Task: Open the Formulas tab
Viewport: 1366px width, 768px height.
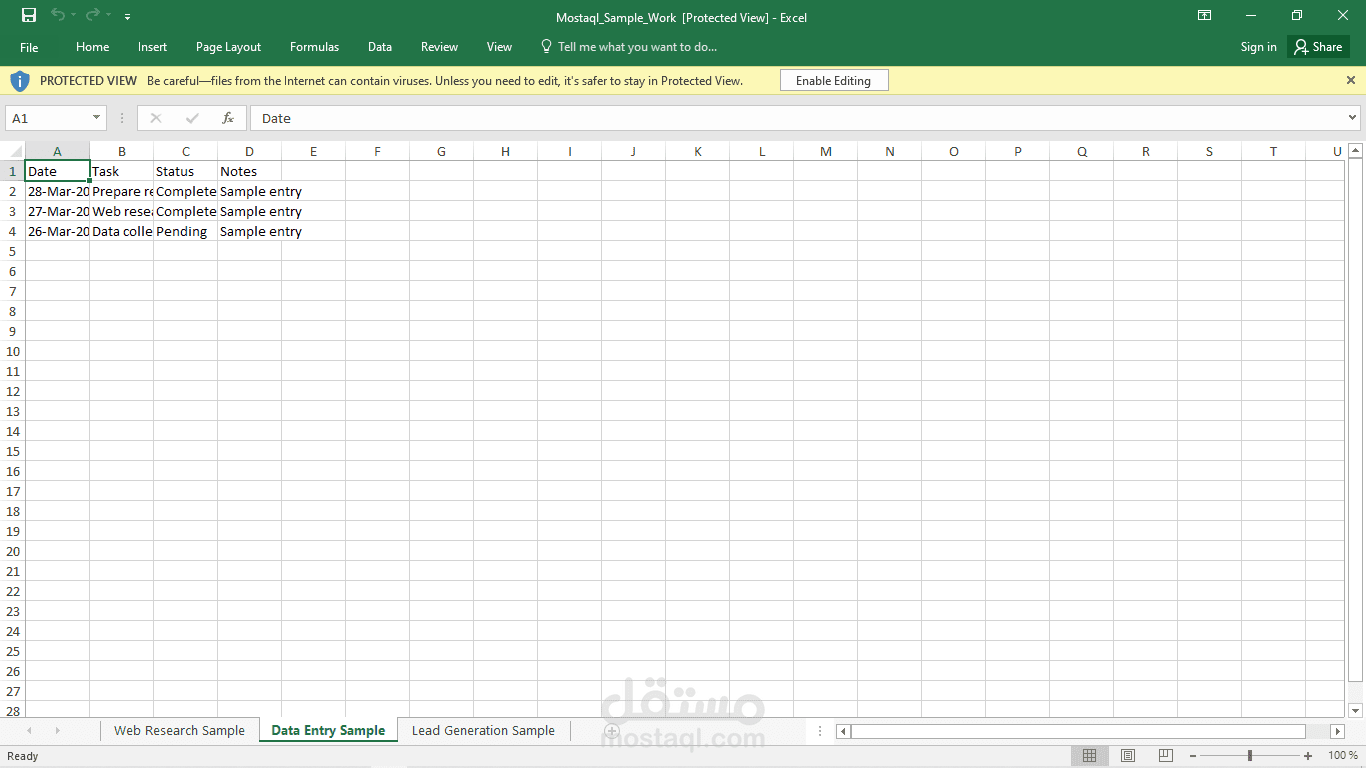Action: tap(314, 47)
